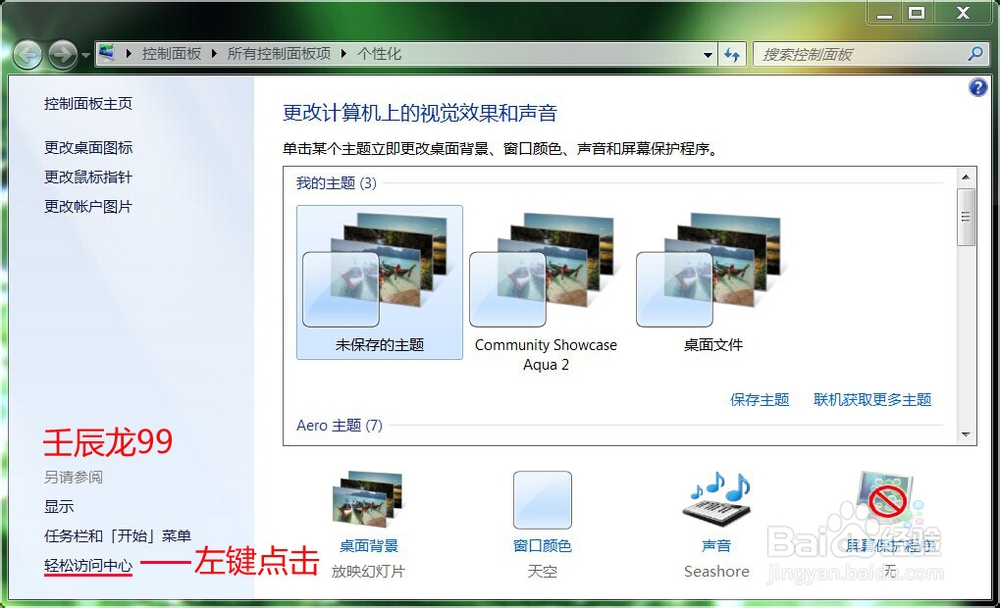Click the refresh icon next to the address bar
Image resolution: width=1000 pixels, height=608 pixels.
point(733,54)
